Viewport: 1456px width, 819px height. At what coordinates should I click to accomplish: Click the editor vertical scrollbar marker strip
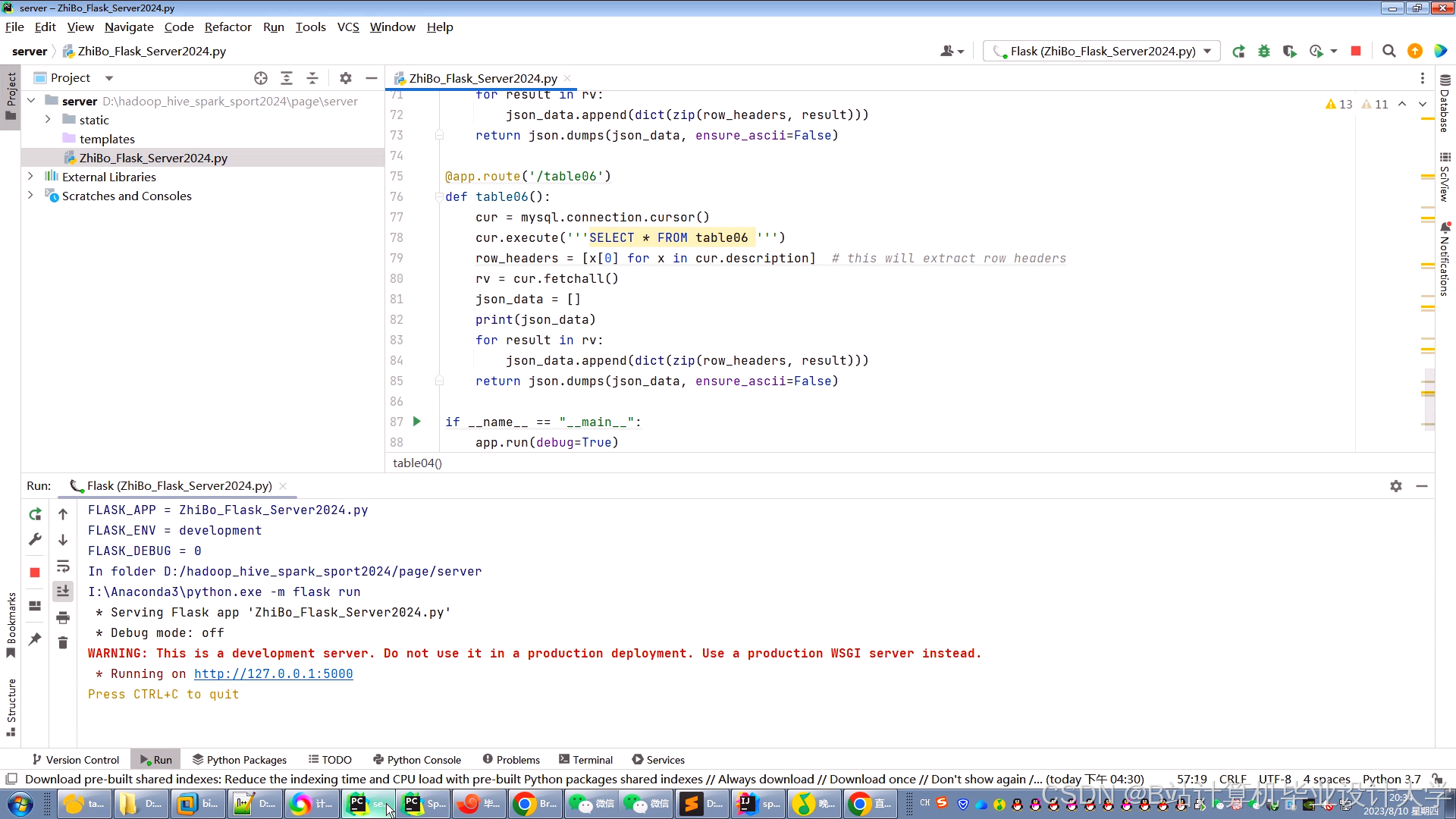[1428, 303]
